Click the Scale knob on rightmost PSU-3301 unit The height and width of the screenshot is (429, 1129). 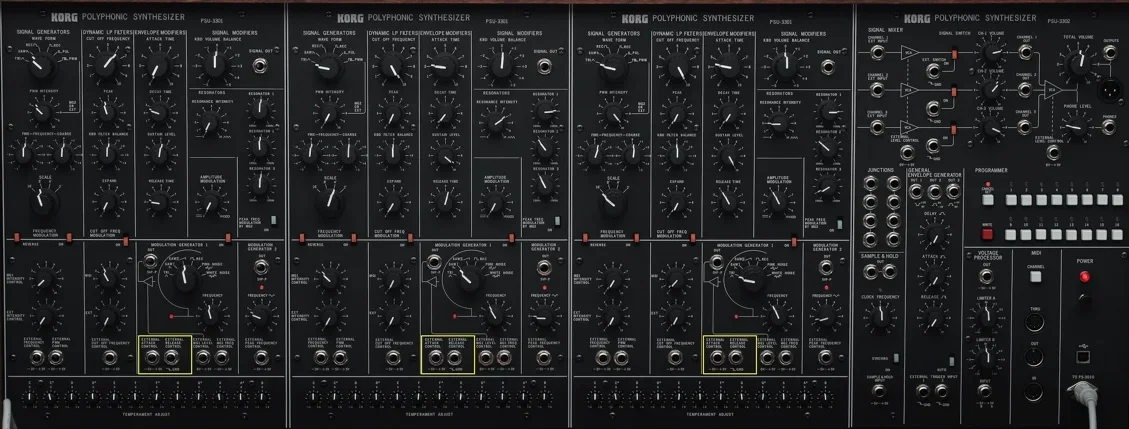613,202
